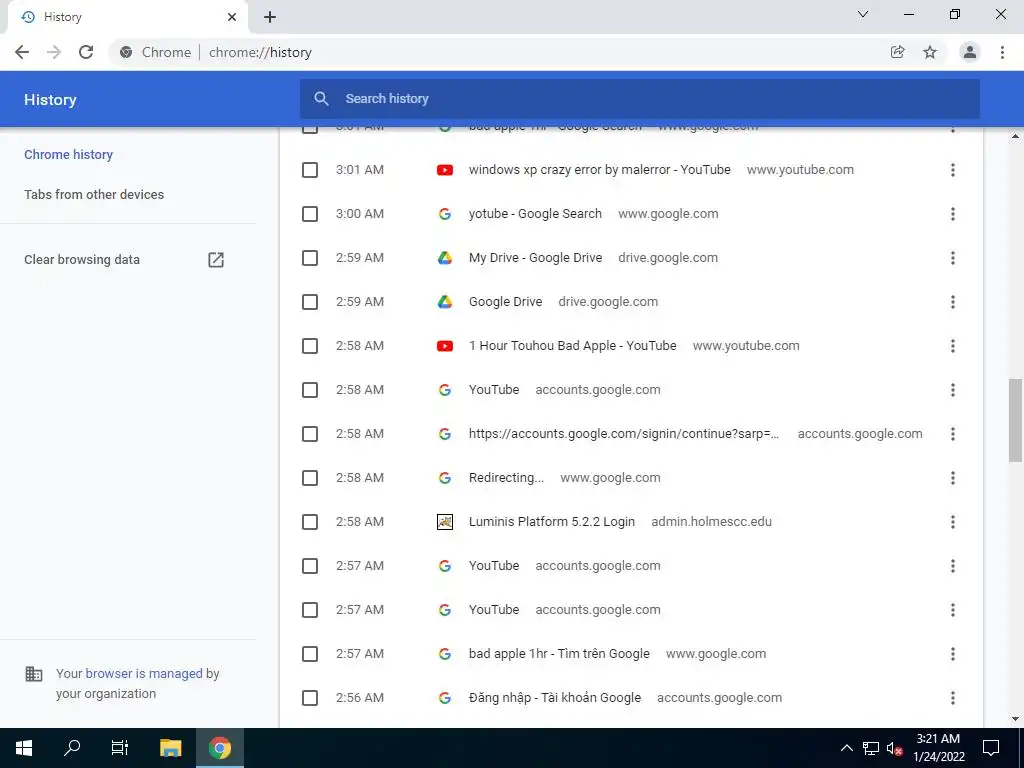
Task: Click the muted volume tray icon
Action: (x=895, y=748)
